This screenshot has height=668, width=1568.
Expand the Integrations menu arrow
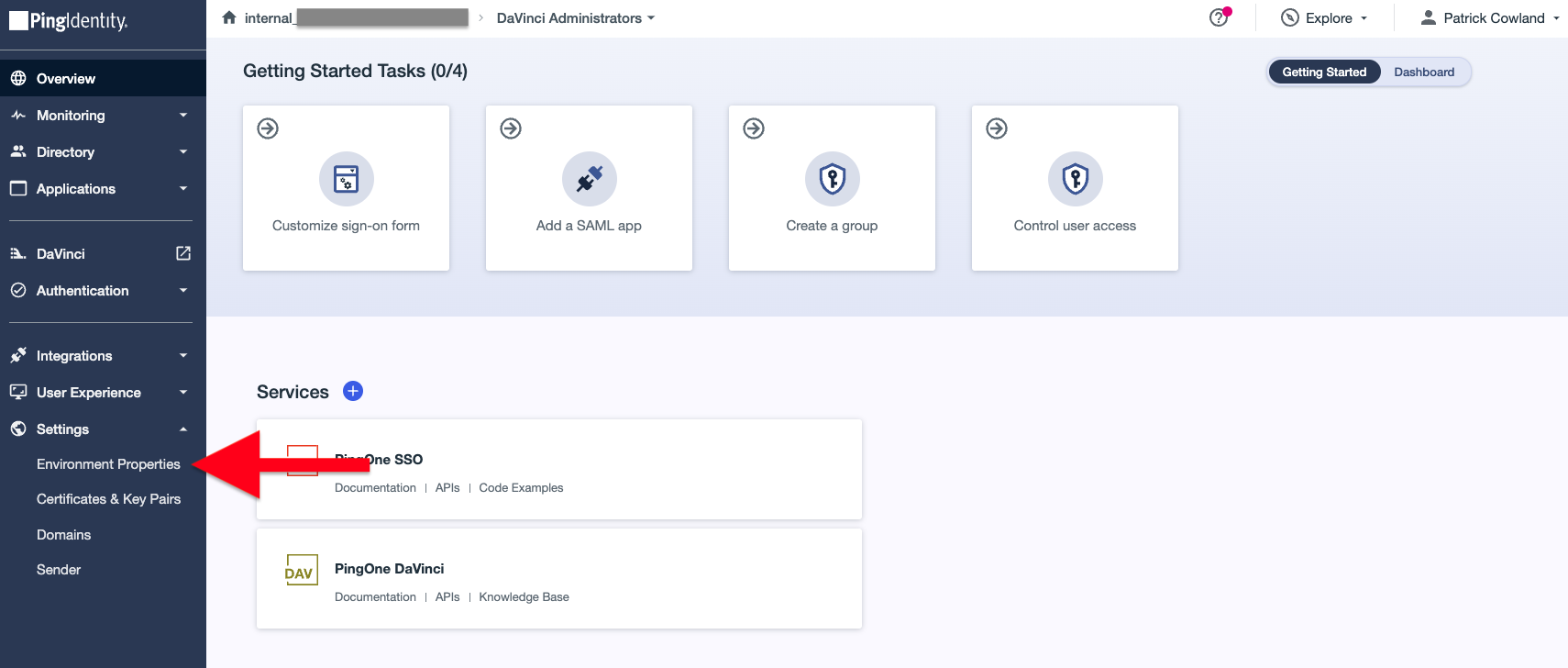183,355
